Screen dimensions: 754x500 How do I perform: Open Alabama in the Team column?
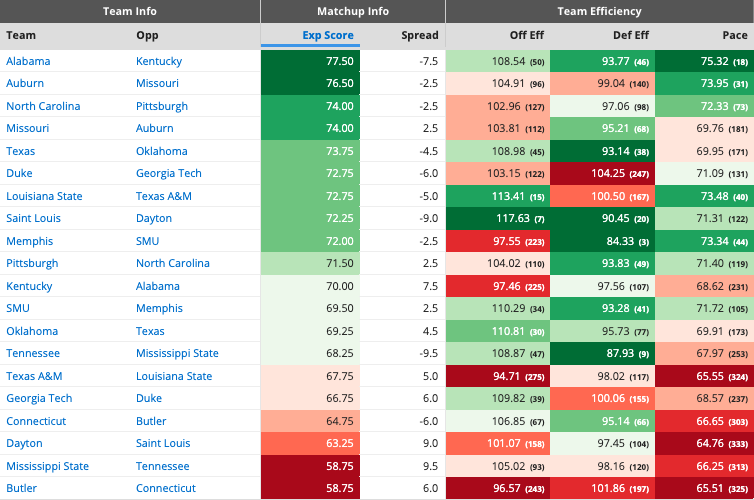point(28,61)
